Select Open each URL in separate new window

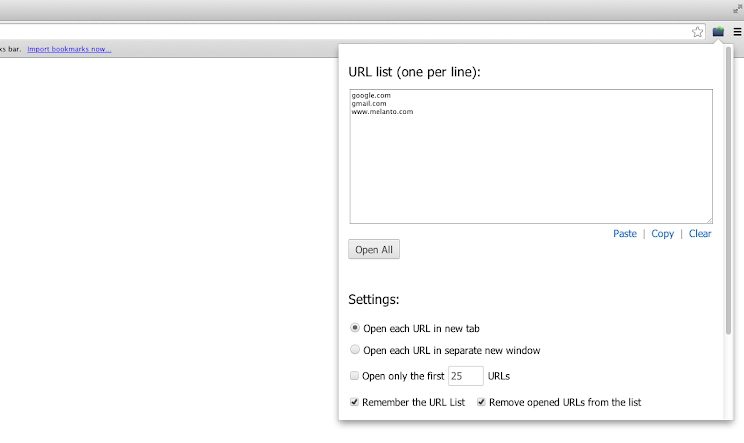[x=354, y=350]
